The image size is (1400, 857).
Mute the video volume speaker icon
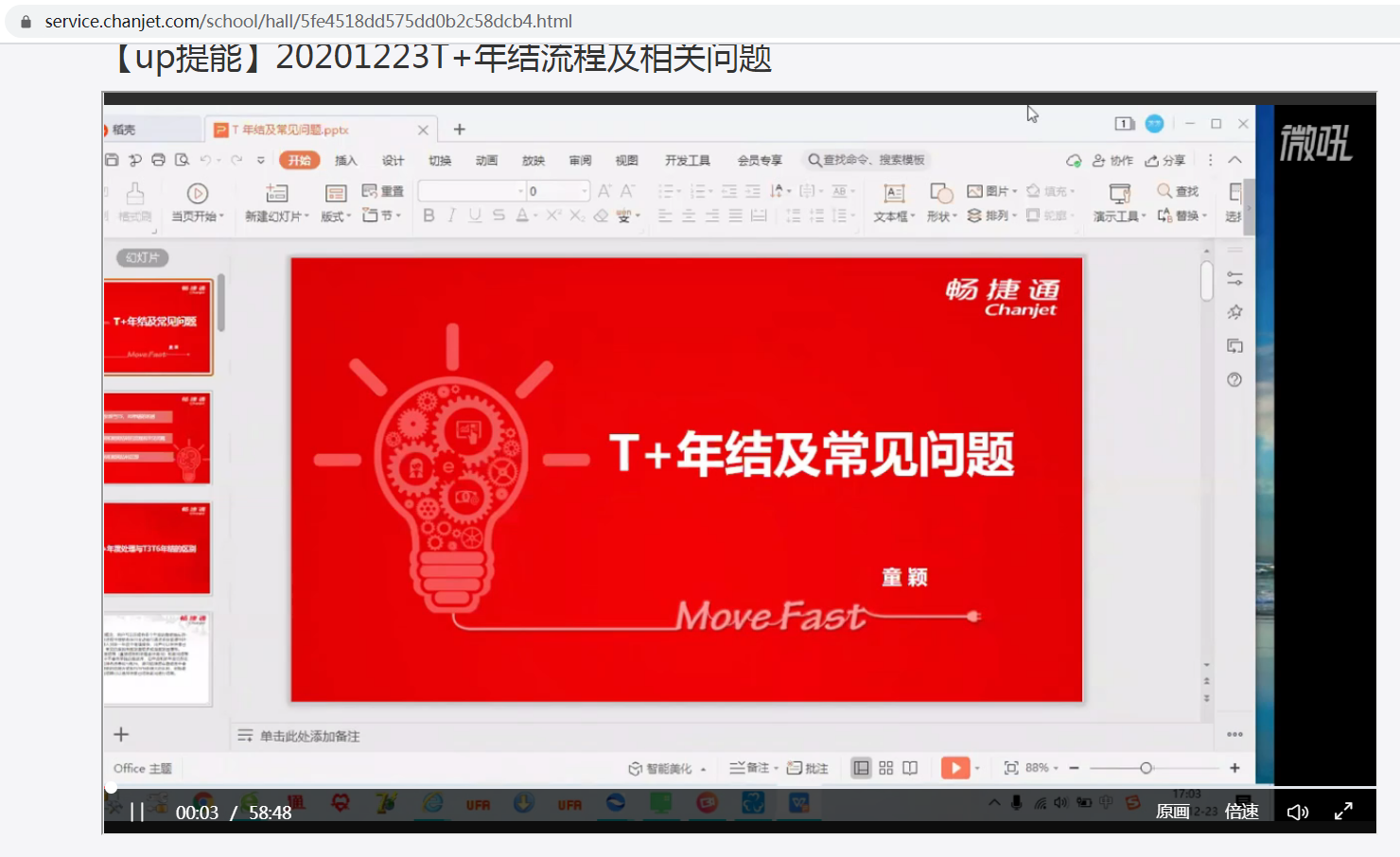tap(1298, 812)
